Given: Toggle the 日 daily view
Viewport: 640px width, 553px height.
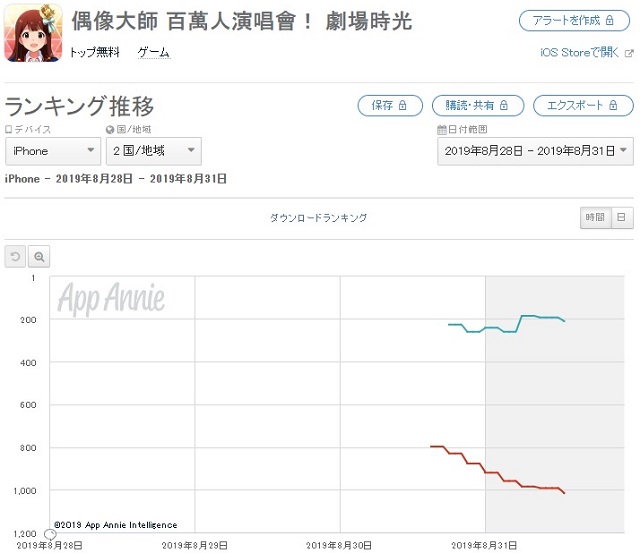Looking at the screenshot, I should coord(621,218).
